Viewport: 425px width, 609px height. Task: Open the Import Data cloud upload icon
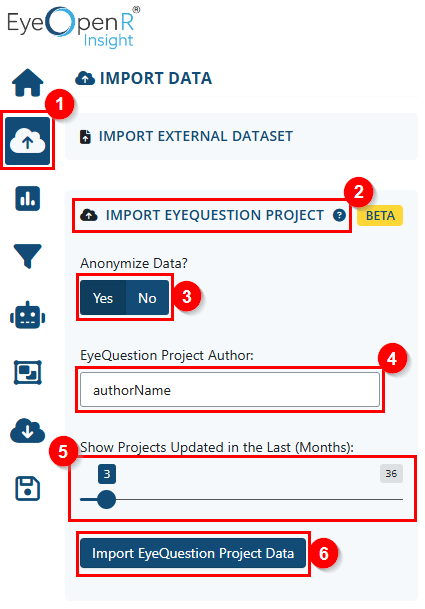pos(28,141)
